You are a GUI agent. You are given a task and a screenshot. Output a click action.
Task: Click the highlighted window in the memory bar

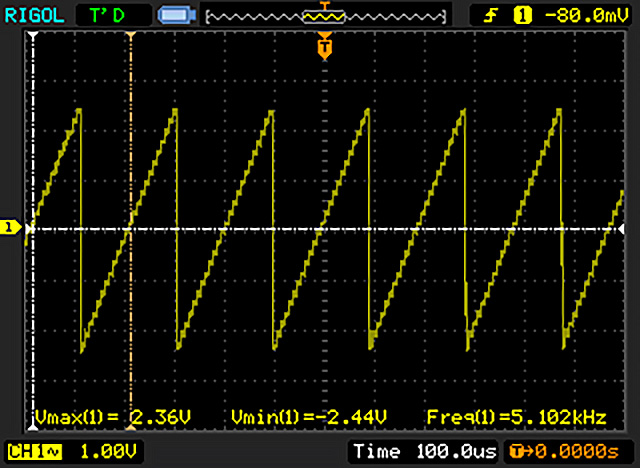pyautogui.click(x=323, y=15)
